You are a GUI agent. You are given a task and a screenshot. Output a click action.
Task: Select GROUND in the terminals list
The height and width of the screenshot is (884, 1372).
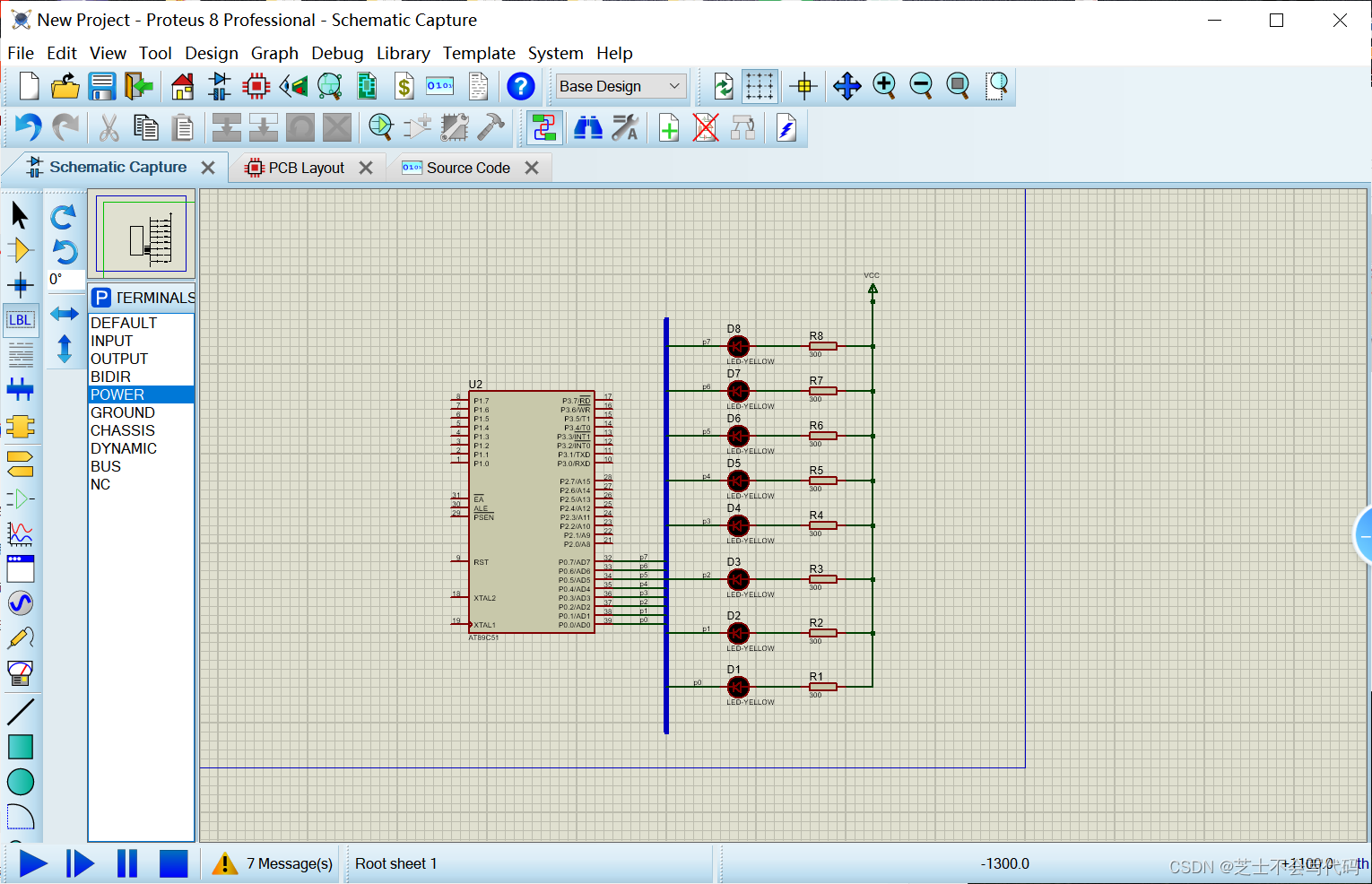click(x=141, y=412)
